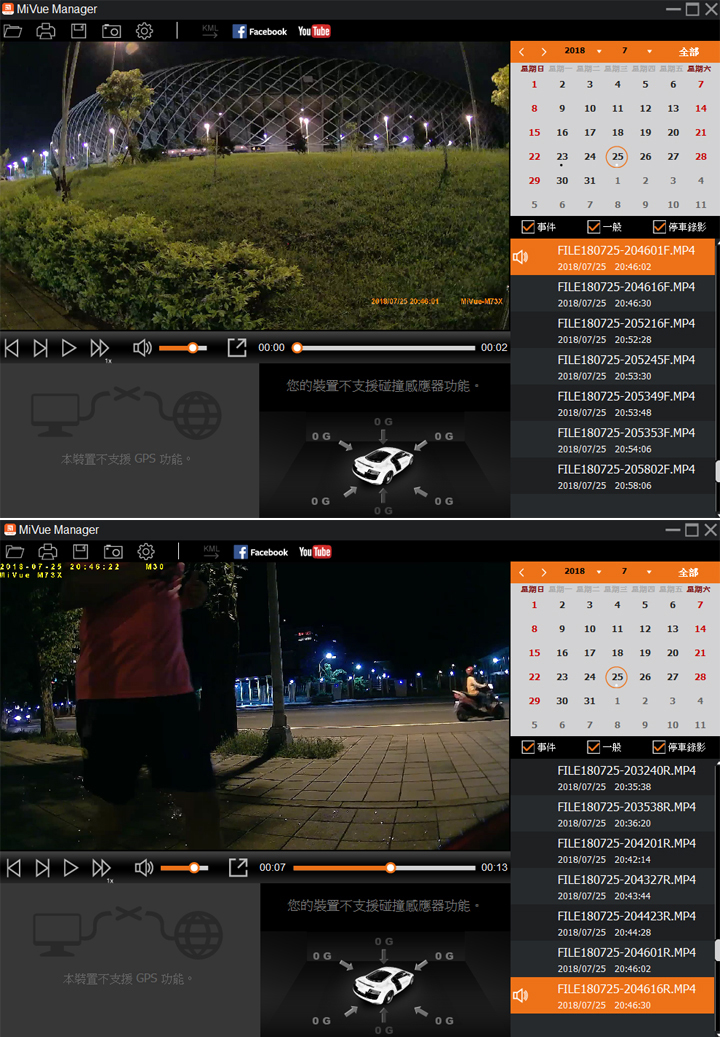Open folder icon in bottom MiVue window

[15, 552]
